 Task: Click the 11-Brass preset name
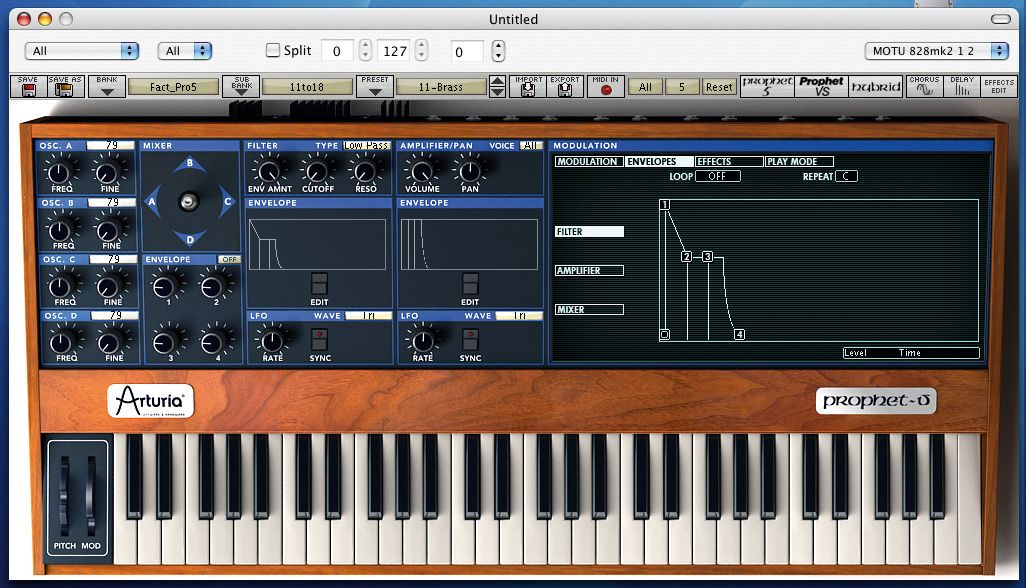coord(440,86)
